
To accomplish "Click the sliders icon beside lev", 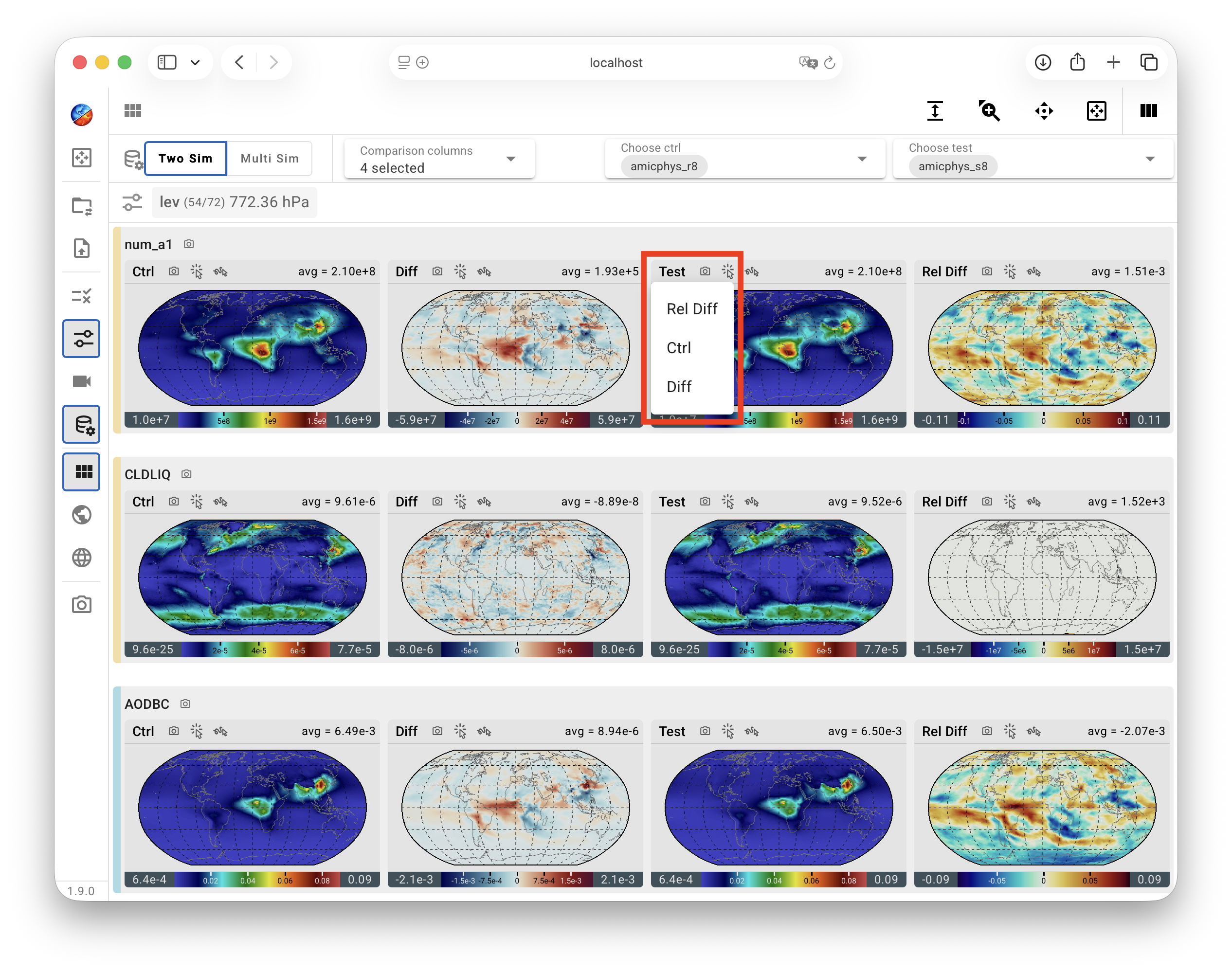I will (x=132, y=202).
